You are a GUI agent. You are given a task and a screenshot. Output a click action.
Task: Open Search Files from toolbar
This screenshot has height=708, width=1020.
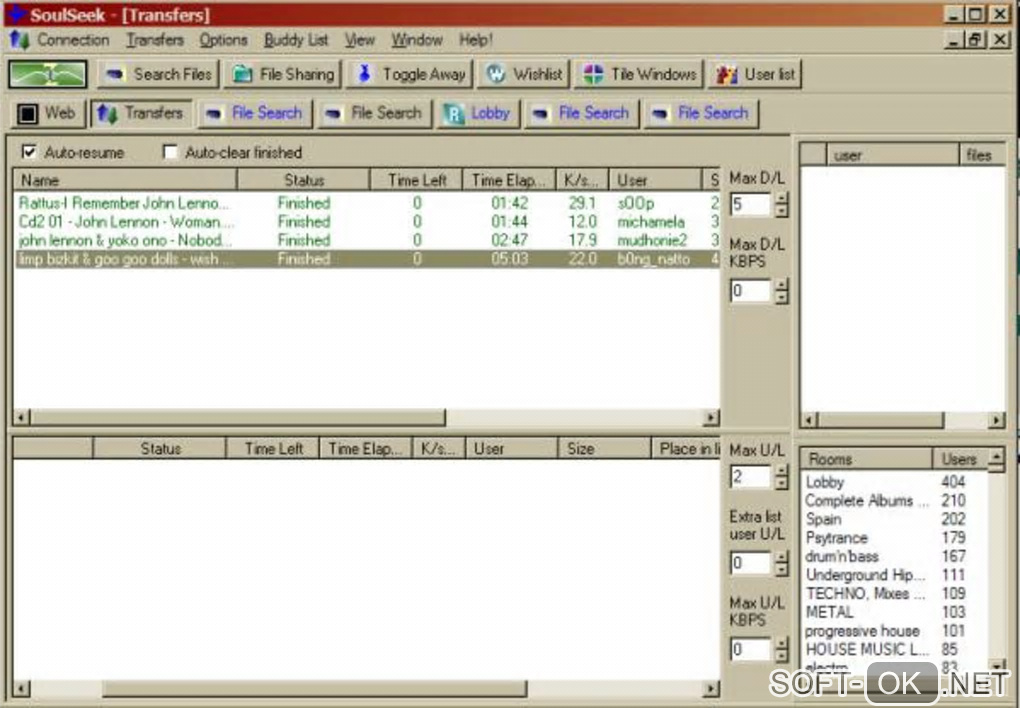point(159,74)
